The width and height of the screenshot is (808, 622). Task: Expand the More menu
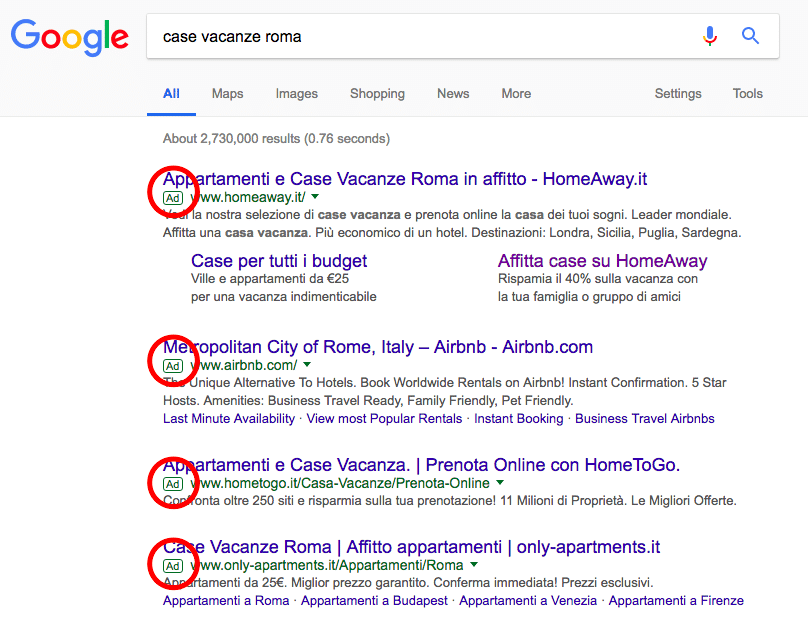pos(516,94)
